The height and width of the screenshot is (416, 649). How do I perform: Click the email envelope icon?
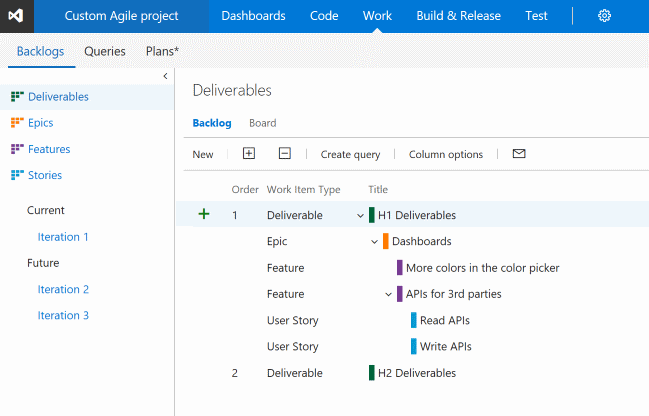coord(518,154)
